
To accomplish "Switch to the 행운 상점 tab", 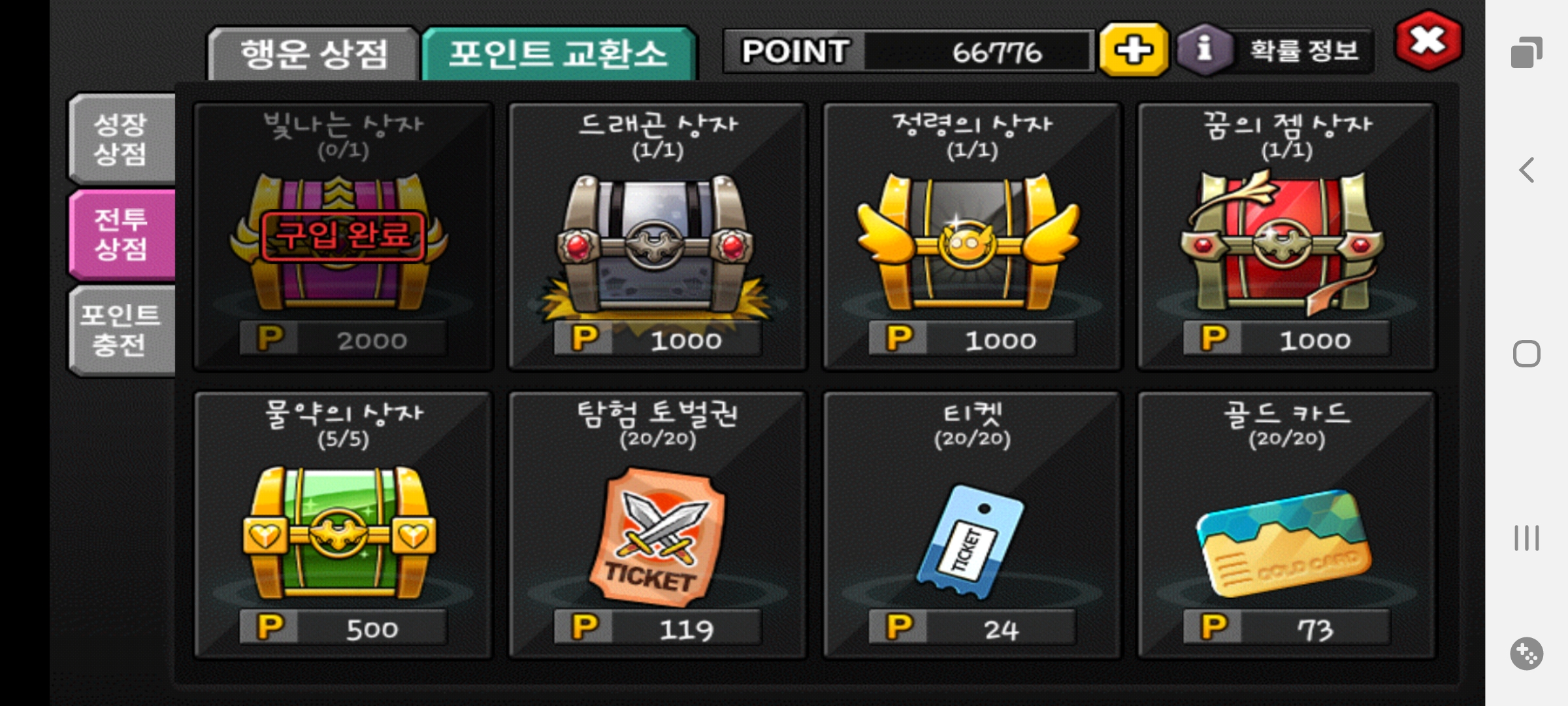I will [x=314, y=54].
